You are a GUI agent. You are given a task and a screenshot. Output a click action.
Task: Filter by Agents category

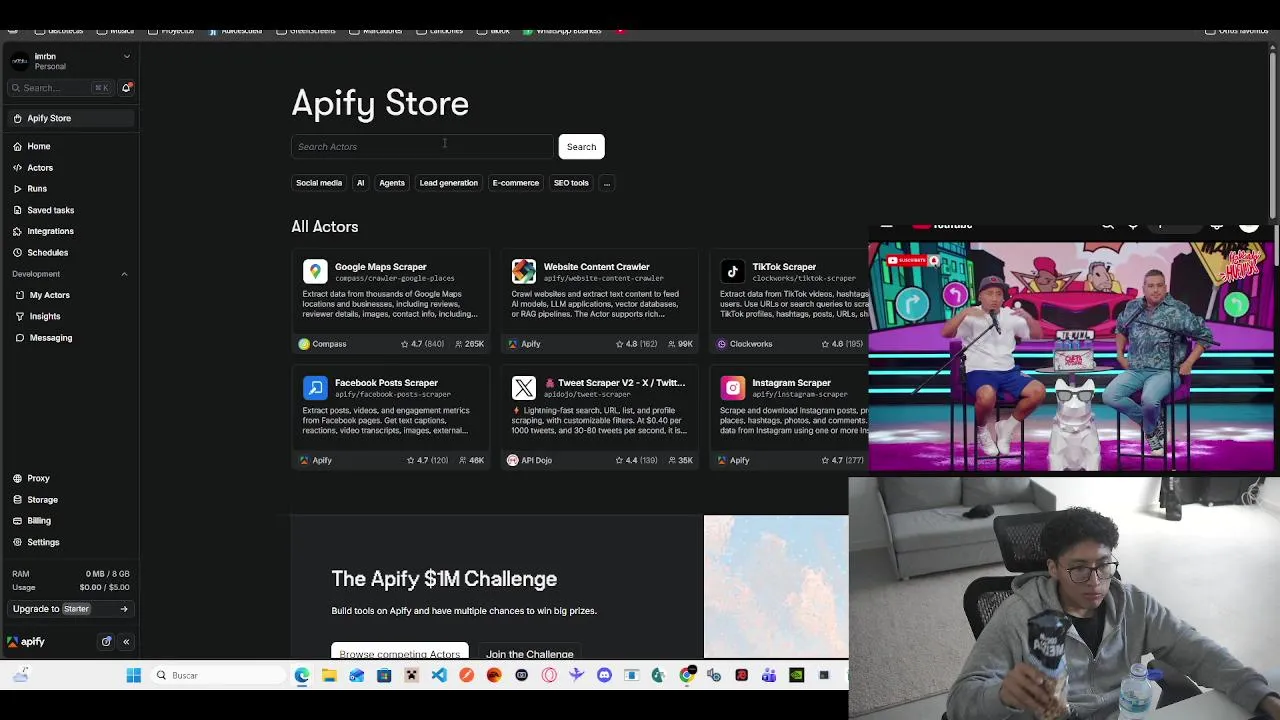click(x=392, y=183)
